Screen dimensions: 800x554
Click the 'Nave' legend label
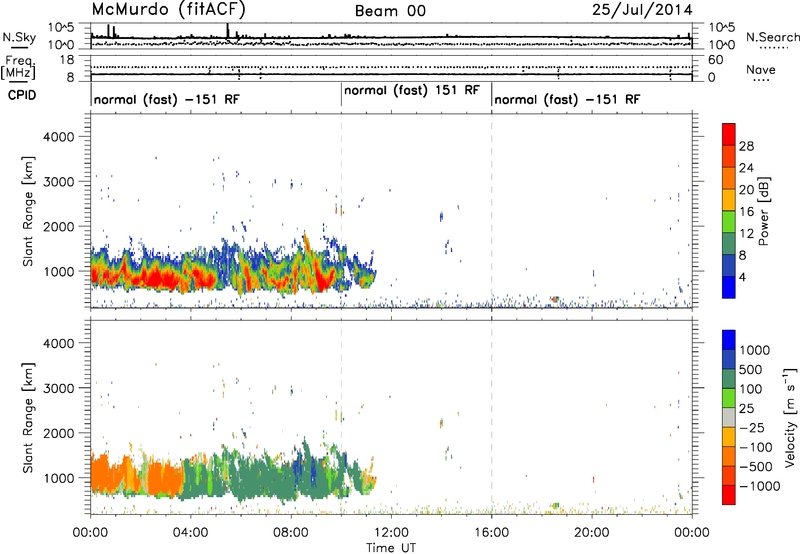[x=761, y=69]
